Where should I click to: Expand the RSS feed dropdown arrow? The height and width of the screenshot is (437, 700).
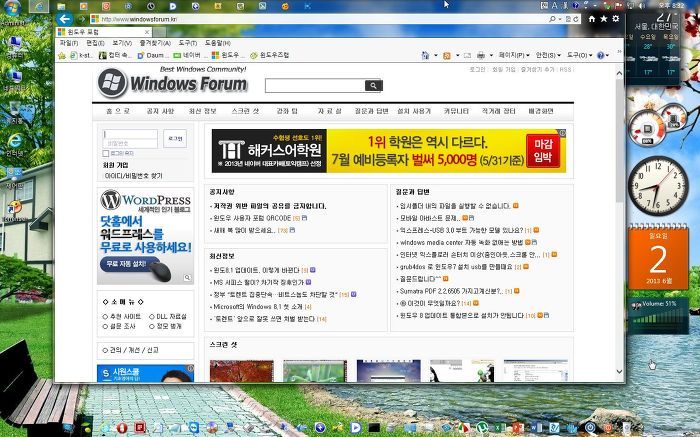pyautogui.click(x=458, y=55)
